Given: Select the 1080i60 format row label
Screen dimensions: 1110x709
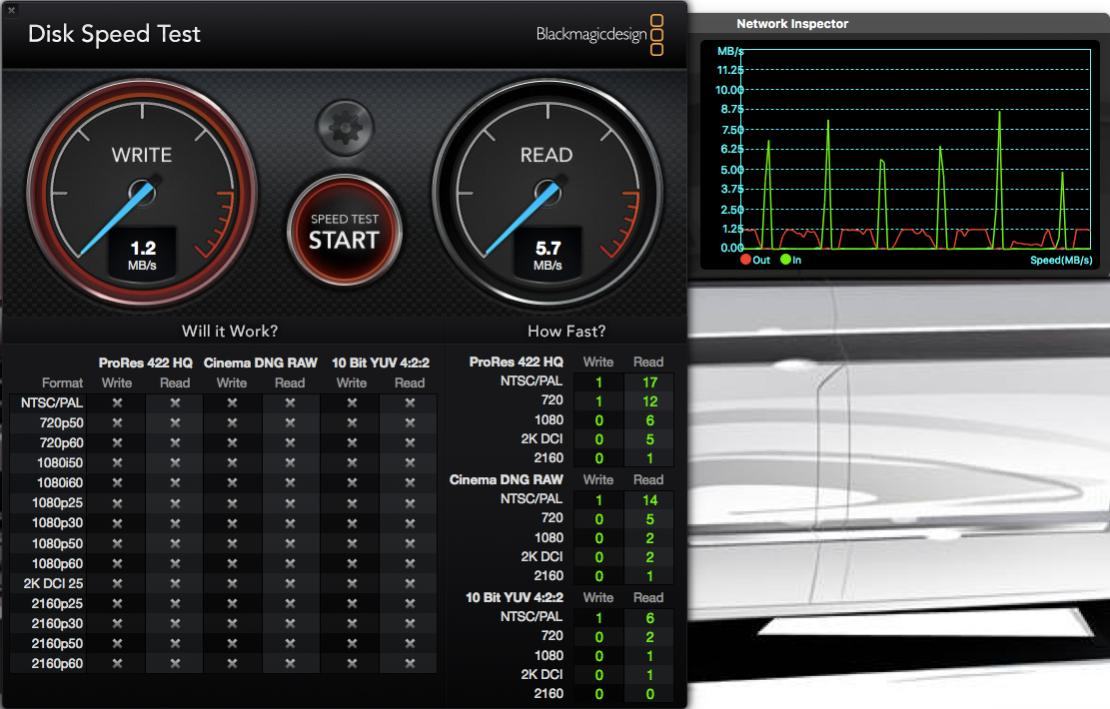Looking at the screenshot, I should coord(60,483).
